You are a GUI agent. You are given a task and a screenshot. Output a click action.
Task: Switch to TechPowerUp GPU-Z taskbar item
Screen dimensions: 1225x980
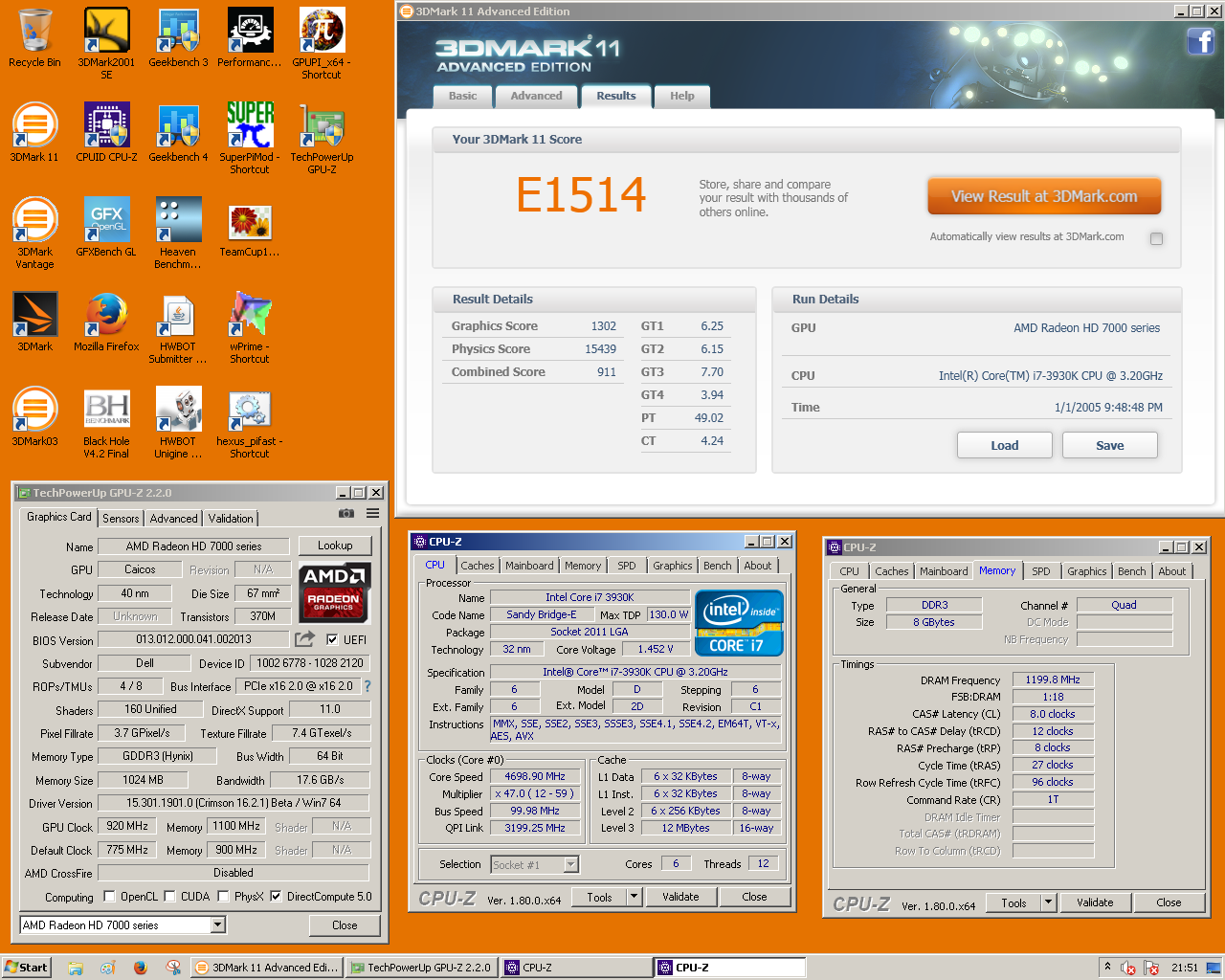421,968
